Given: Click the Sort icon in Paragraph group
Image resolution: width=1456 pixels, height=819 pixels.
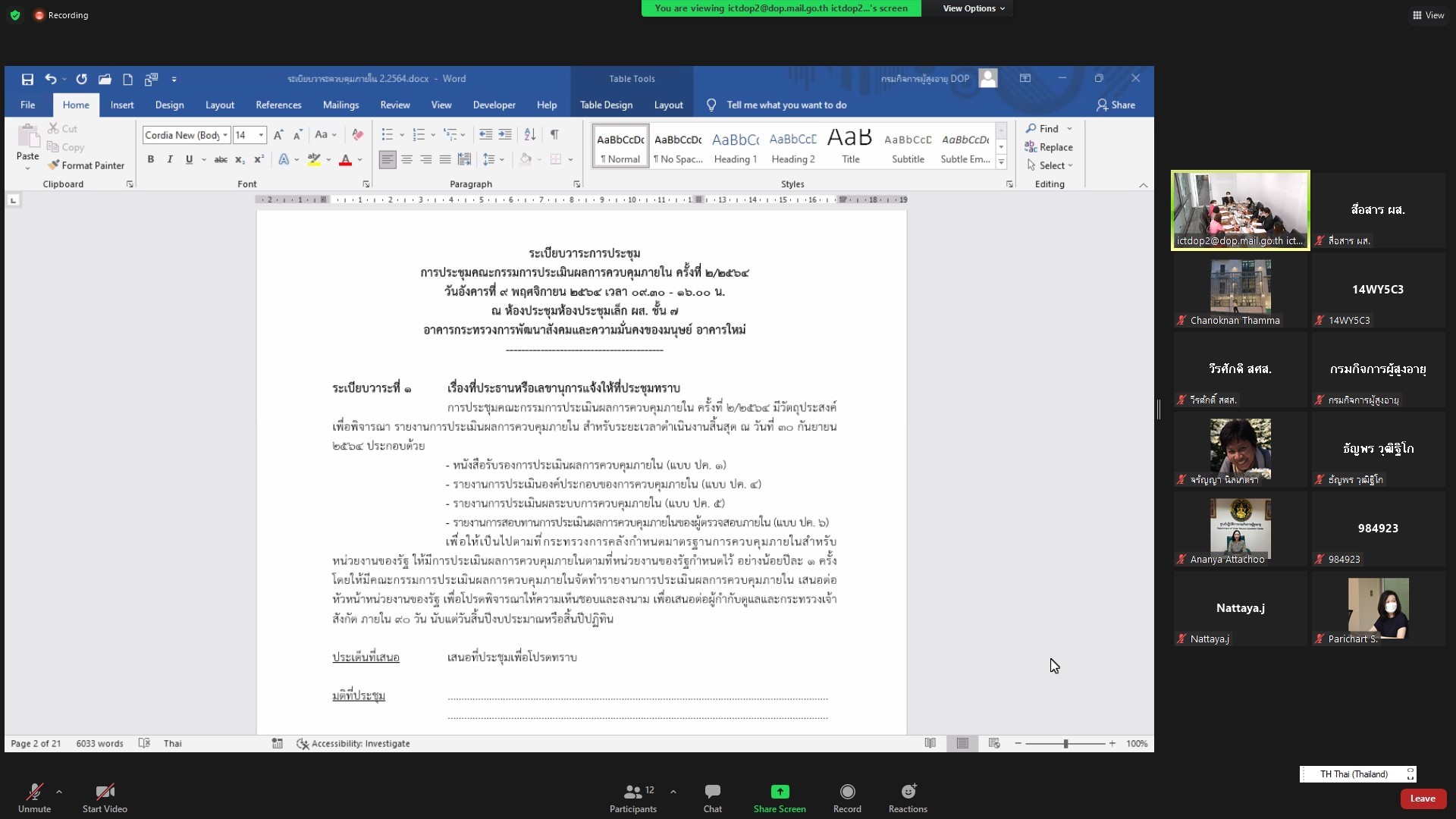Looking at the screenshot, I should pyautogui.click(x=530, y=135).
